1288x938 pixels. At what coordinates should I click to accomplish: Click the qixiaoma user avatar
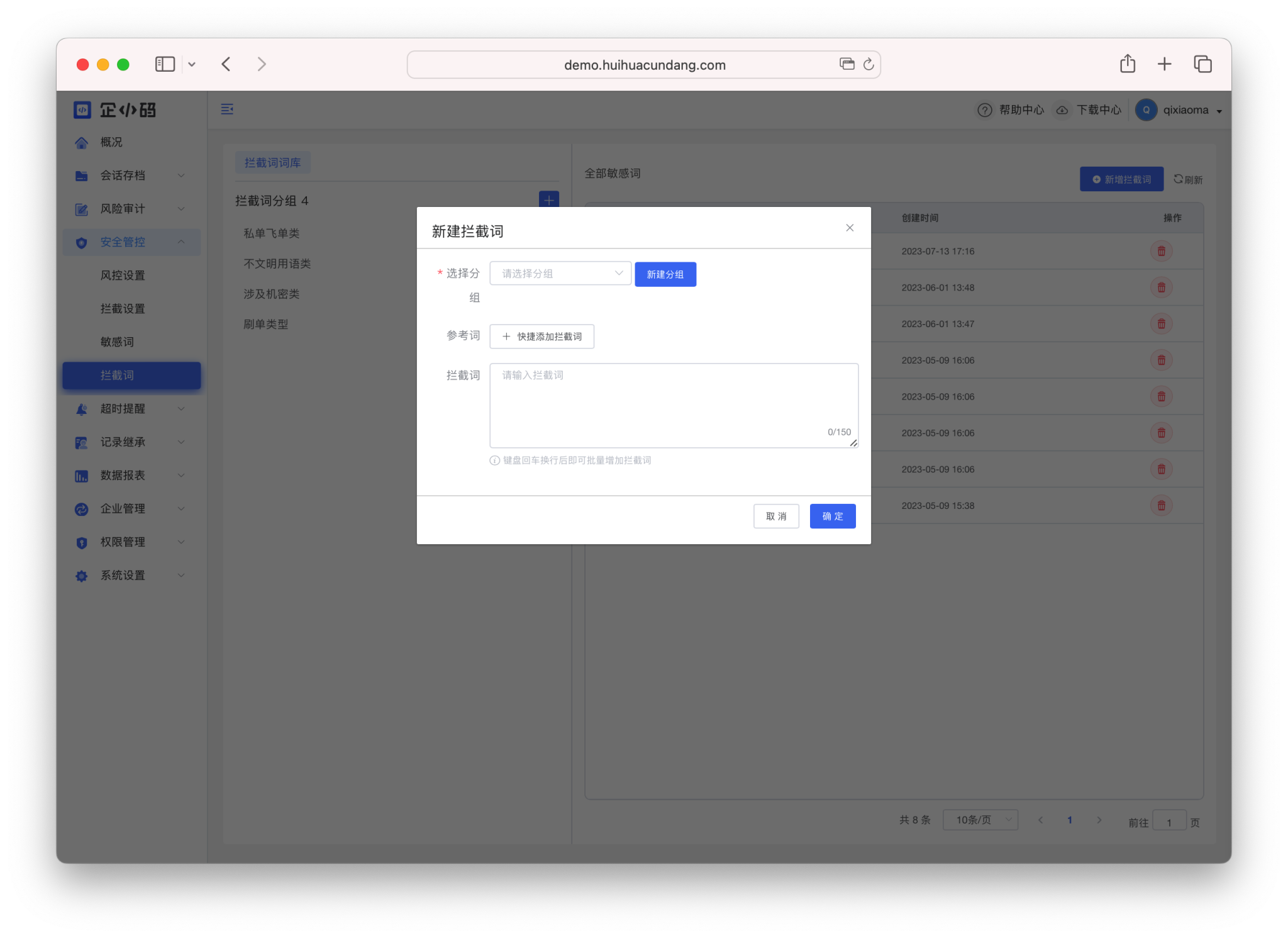tap(1146, 110)
